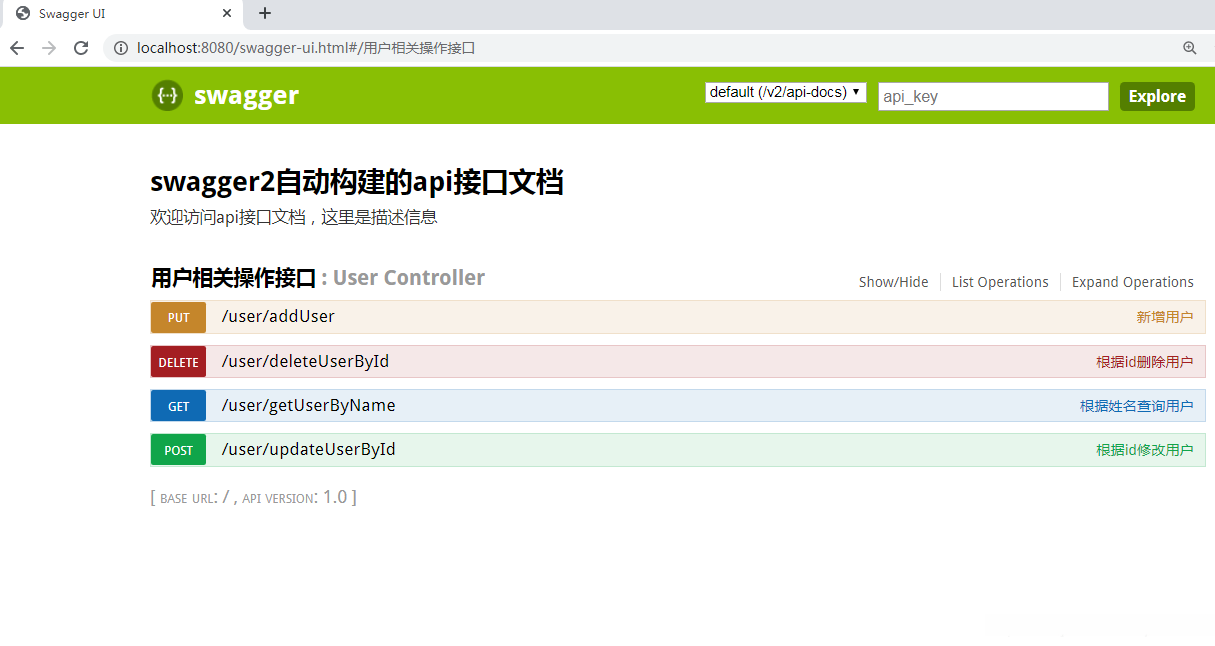Click the 根据id修改用户 description link
Image resolution: width=1215 pixels, height=646 pixels.
click(1144, 450)
